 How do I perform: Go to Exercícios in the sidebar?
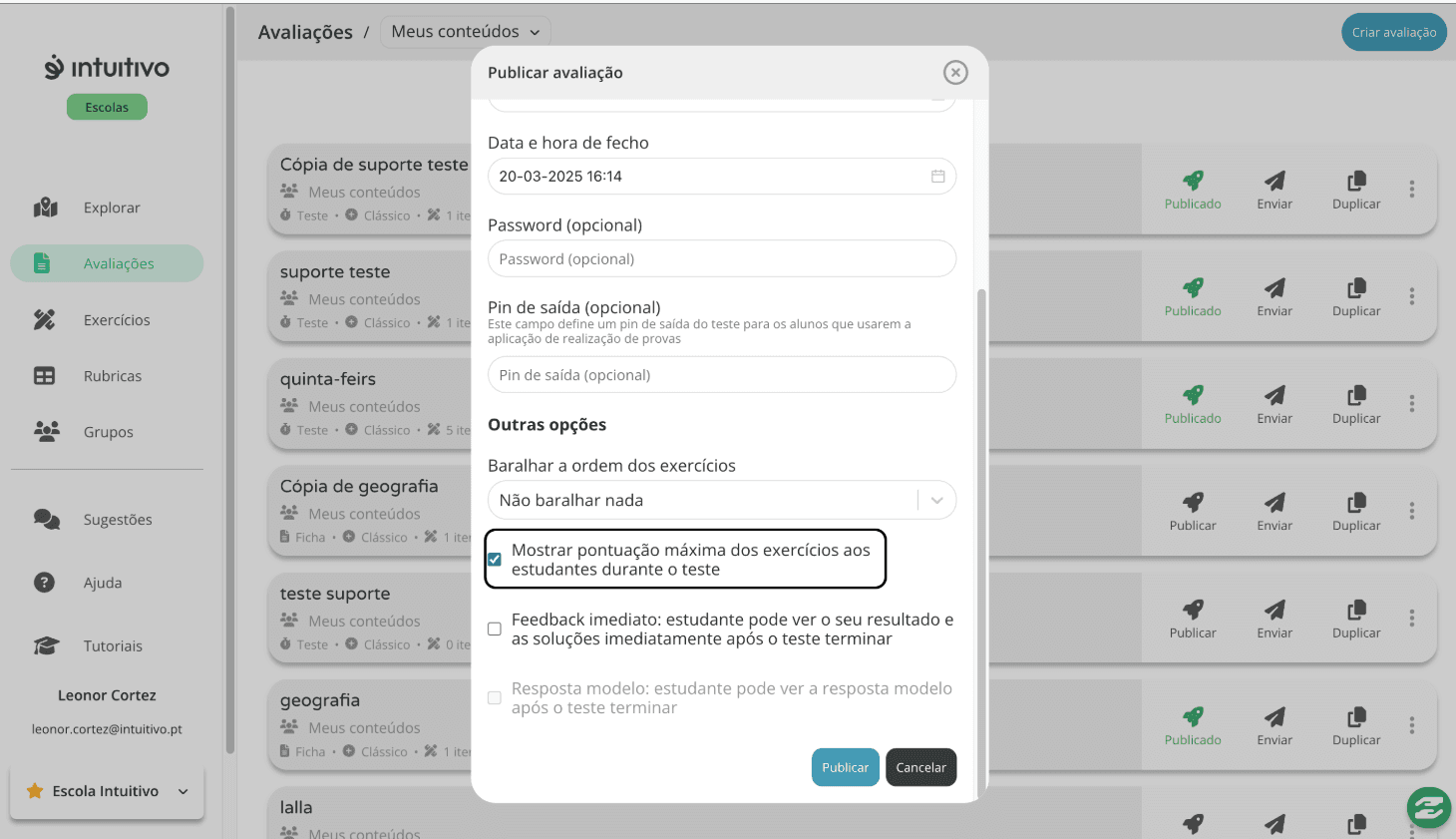(117, 320)
